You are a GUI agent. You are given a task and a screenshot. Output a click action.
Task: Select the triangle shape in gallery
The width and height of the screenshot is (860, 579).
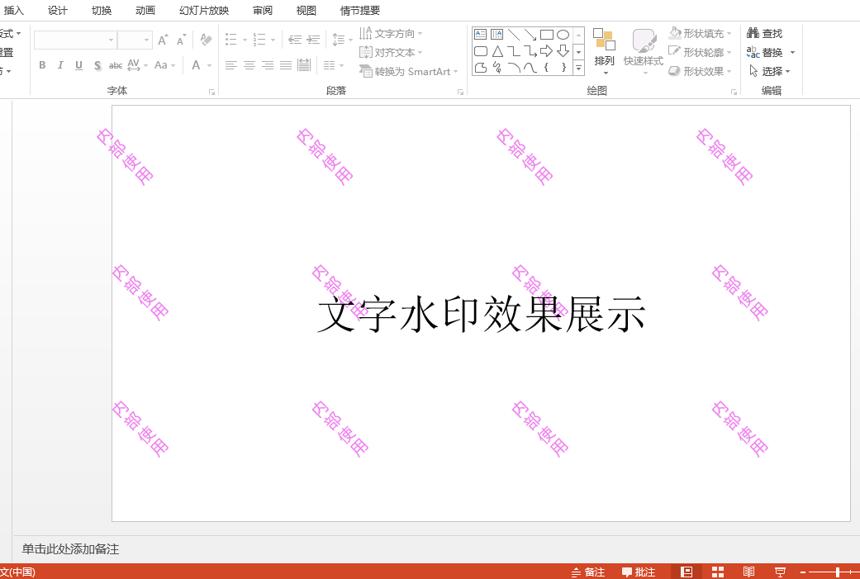point(497,52)
